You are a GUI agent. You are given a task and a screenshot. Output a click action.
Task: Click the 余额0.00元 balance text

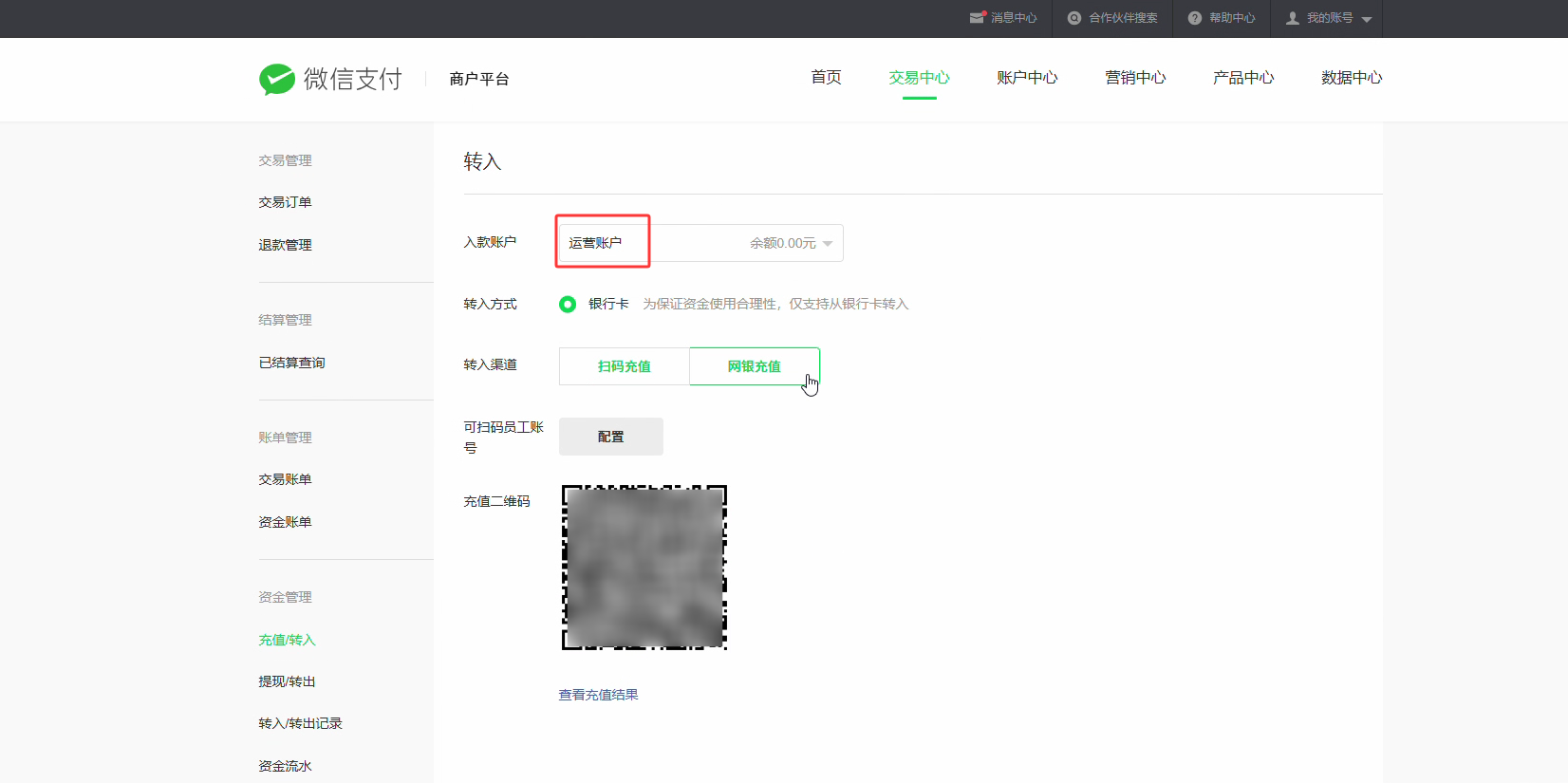point(783,243)
